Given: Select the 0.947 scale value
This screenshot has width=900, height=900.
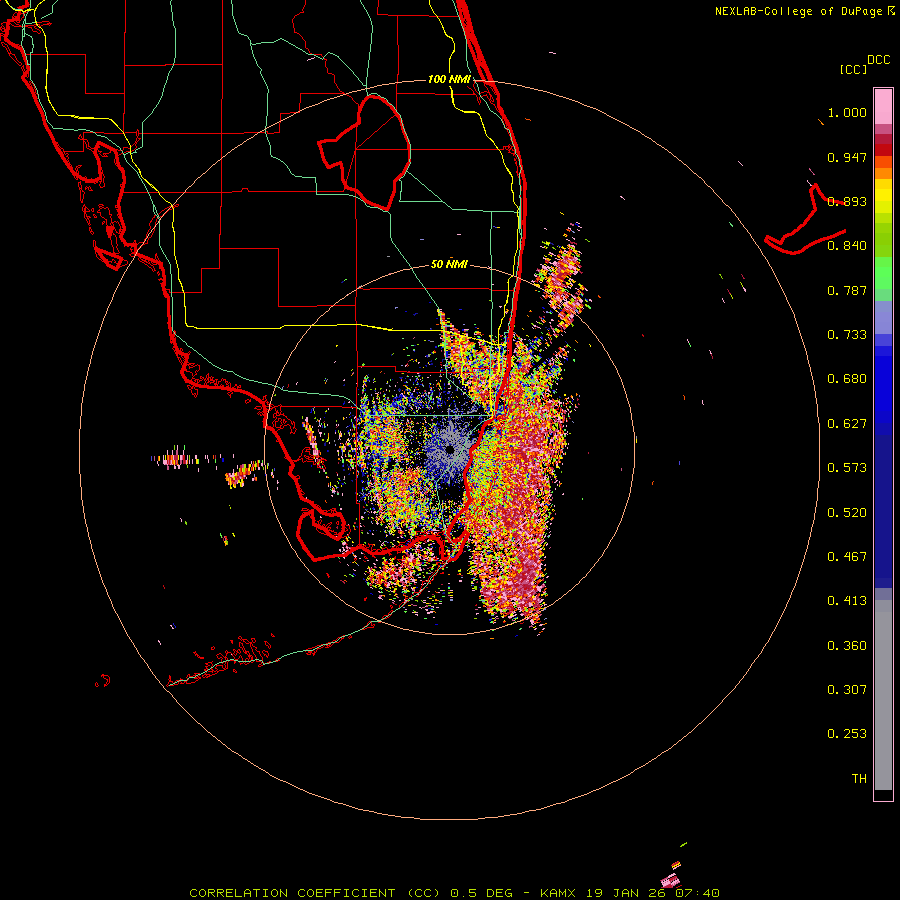Looking at the screenshot, I should tap(847, 157).
